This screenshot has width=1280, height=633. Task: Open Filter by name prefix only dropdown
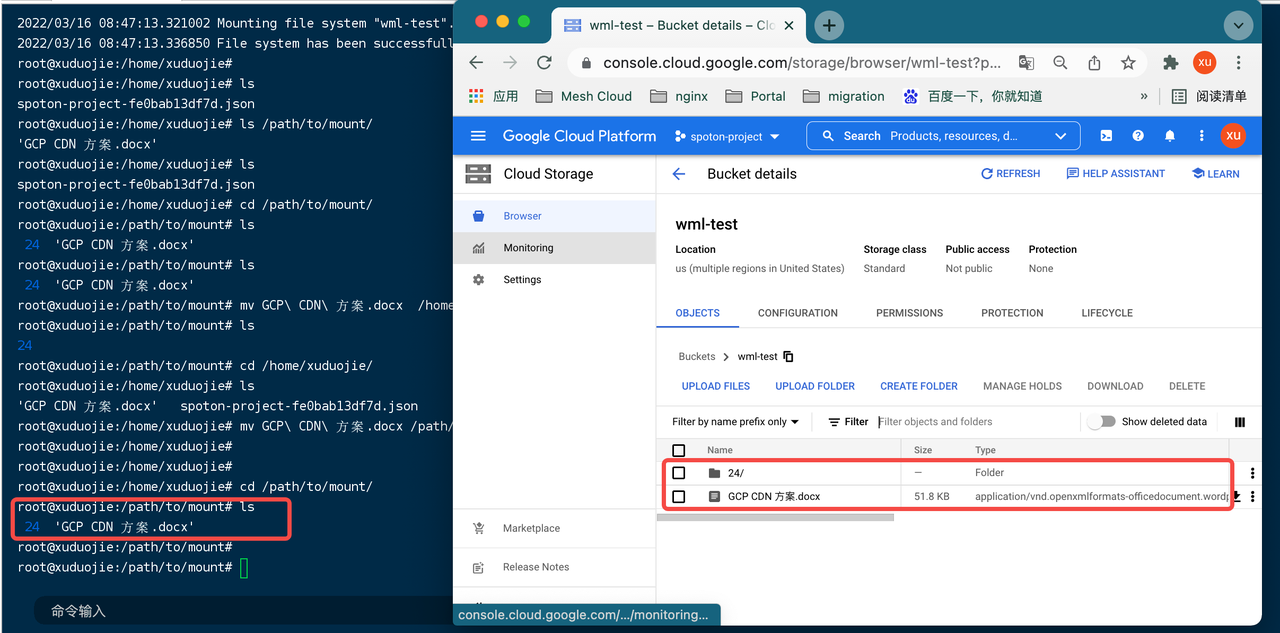coord(735,422)
